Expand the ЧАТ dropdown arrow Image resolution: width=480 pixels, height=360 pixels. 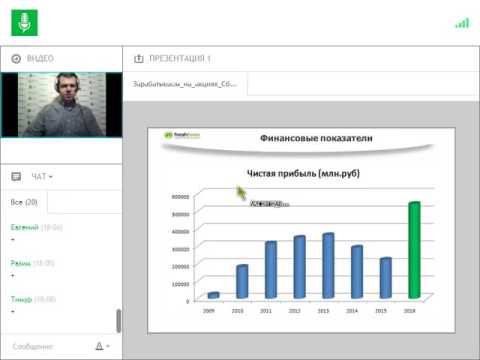51,177
